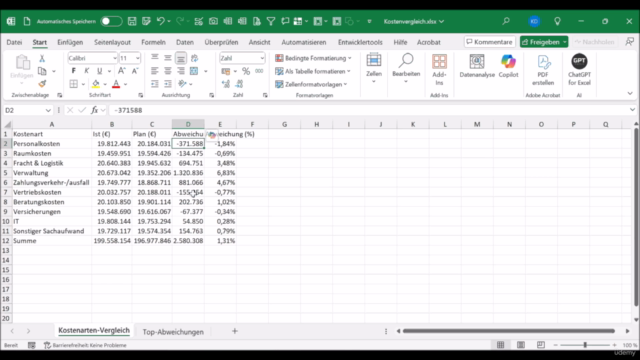Open the Zahl number format dropdown
Screen dimensions: 640x360
262,58
